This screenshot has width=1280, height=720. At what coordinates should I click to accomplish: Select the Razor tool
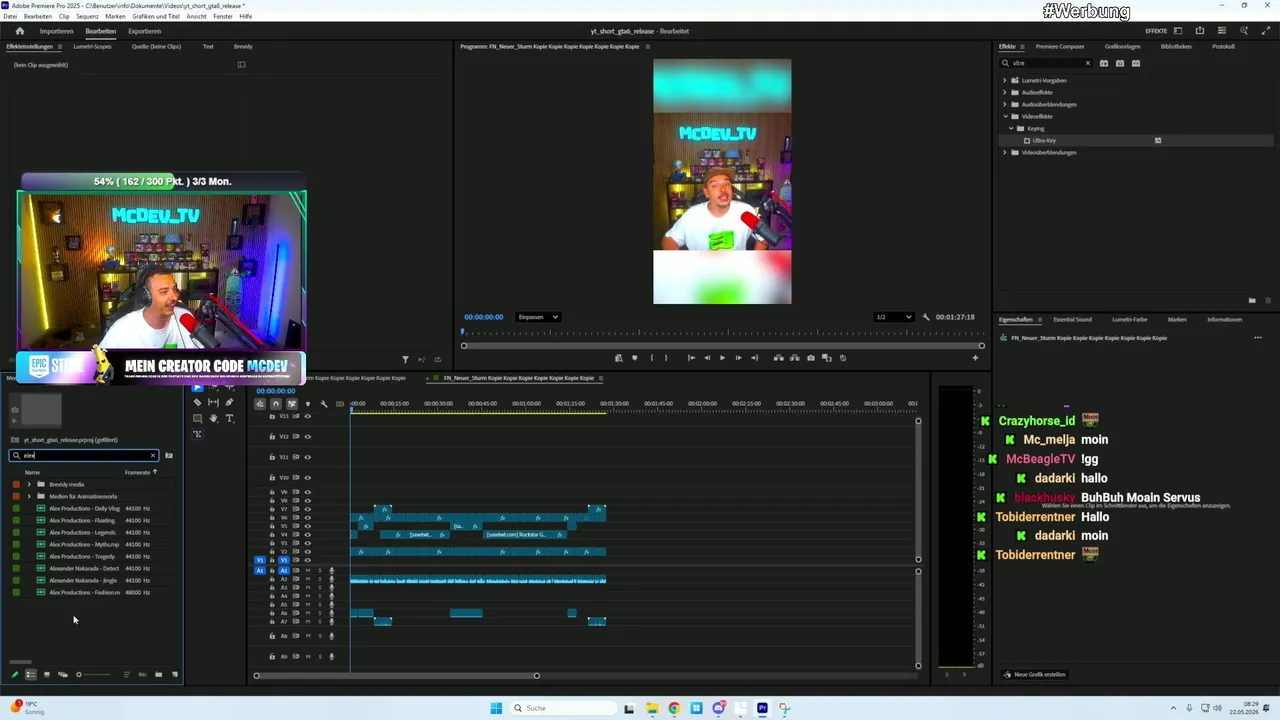[197, 402]
